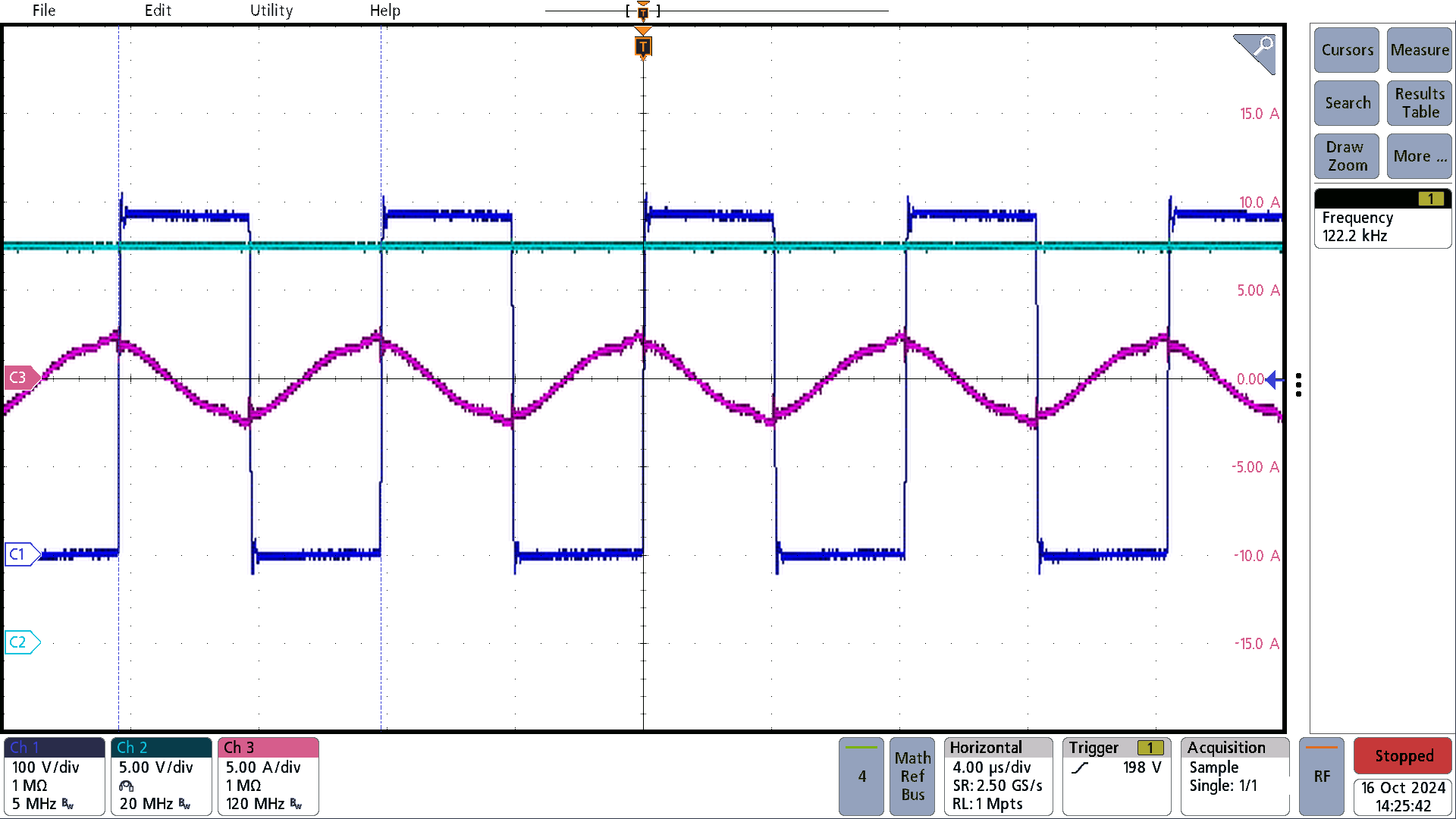Click the yellow 1 tag on Frequency badge
This screenshot has width=1456, height=819.
[x=1431, y=199]
